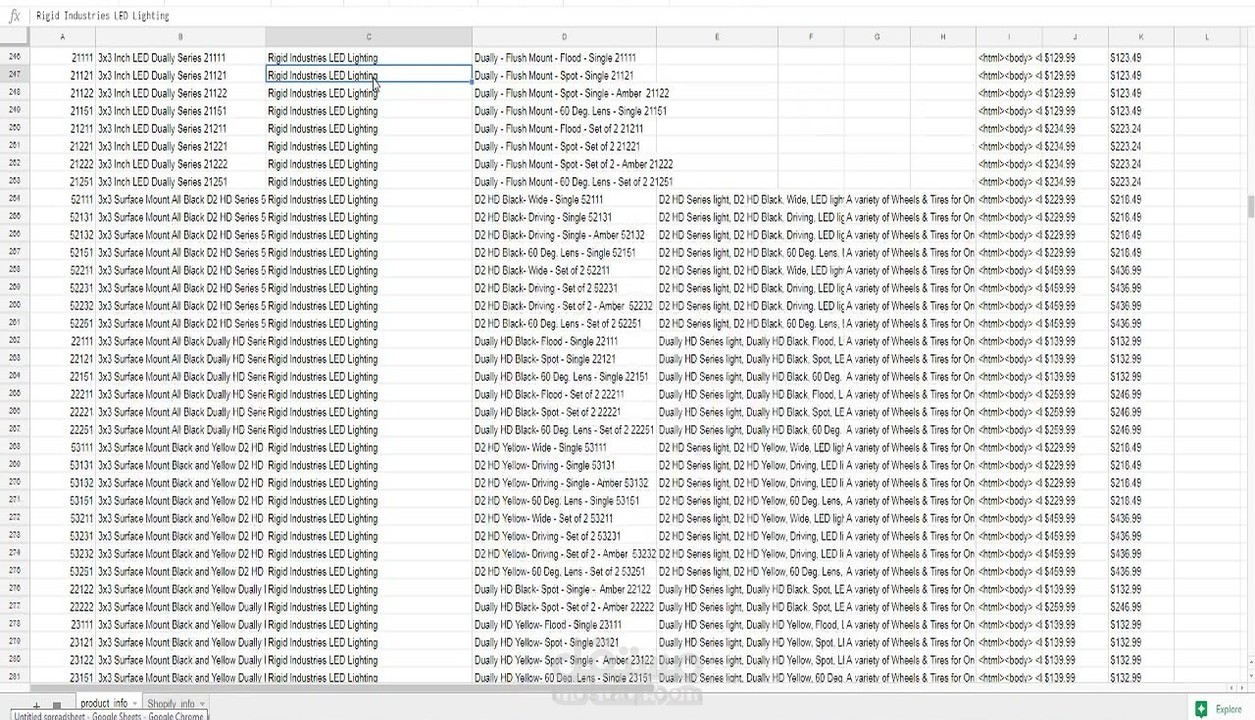This screenshot has width=1255, height=720.
Task: Click cell '3x3 Inch LED Dually Series 21151'
Action: (x=180, y=111)
